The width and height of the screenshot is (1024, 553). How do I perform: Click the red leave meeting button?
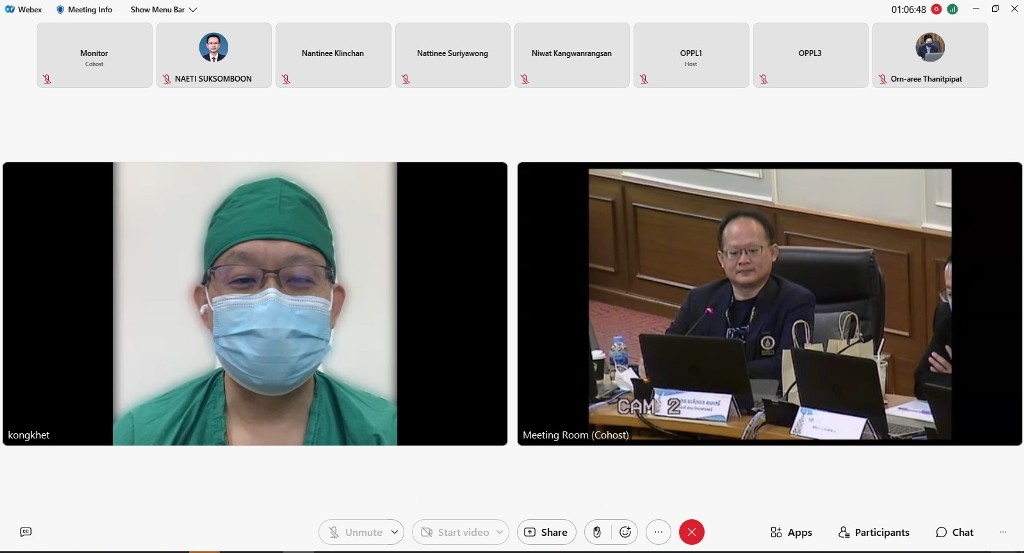(x=691, y=532)
